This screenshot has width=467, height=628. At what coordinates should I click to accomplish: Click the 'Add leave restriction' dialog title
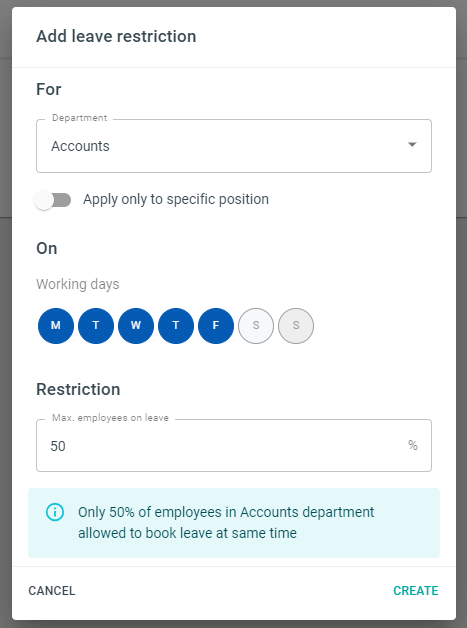click(116, 36)
